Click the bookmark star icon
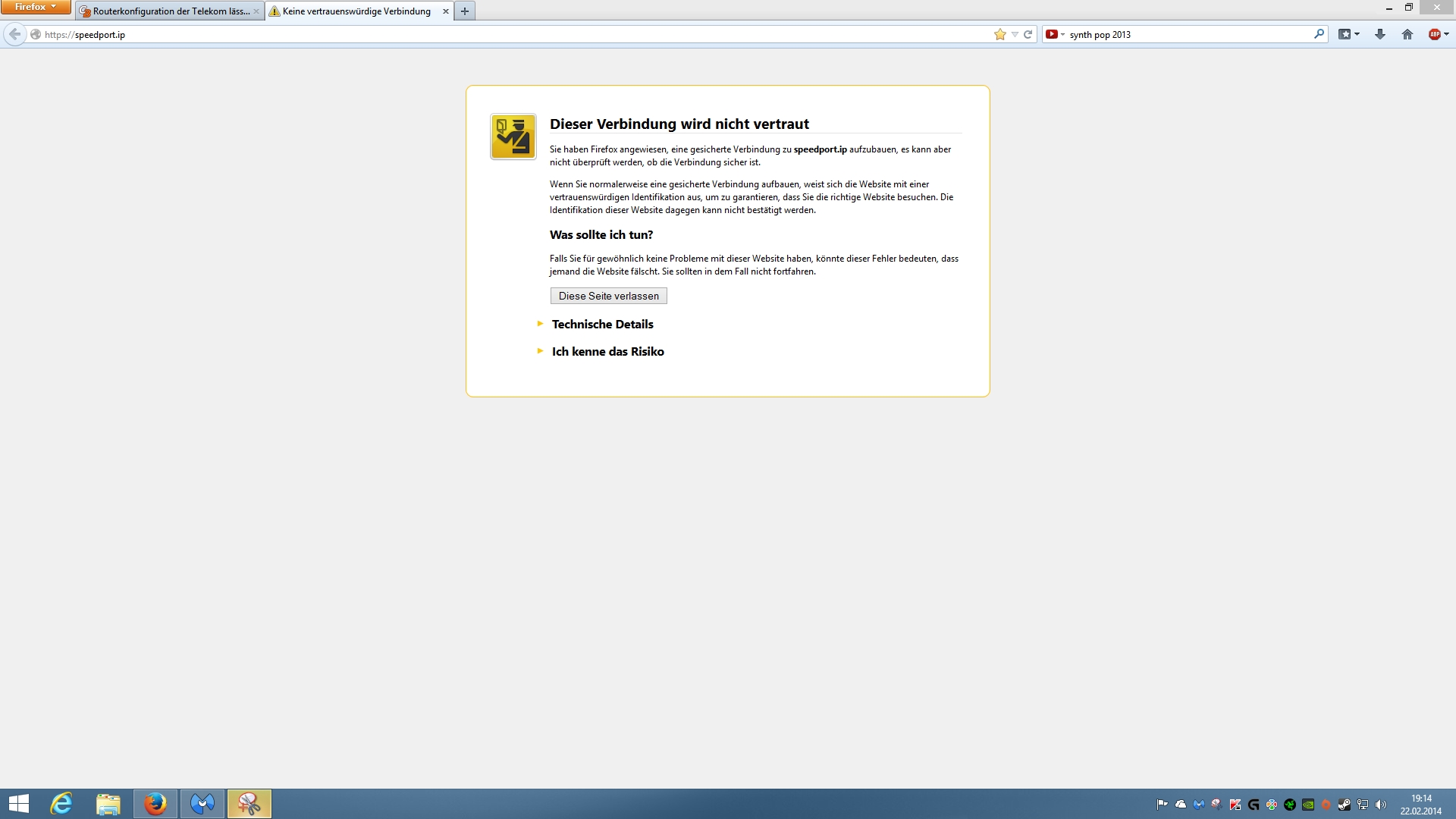Screen dimensions: 1456x819 (1000, 34)
